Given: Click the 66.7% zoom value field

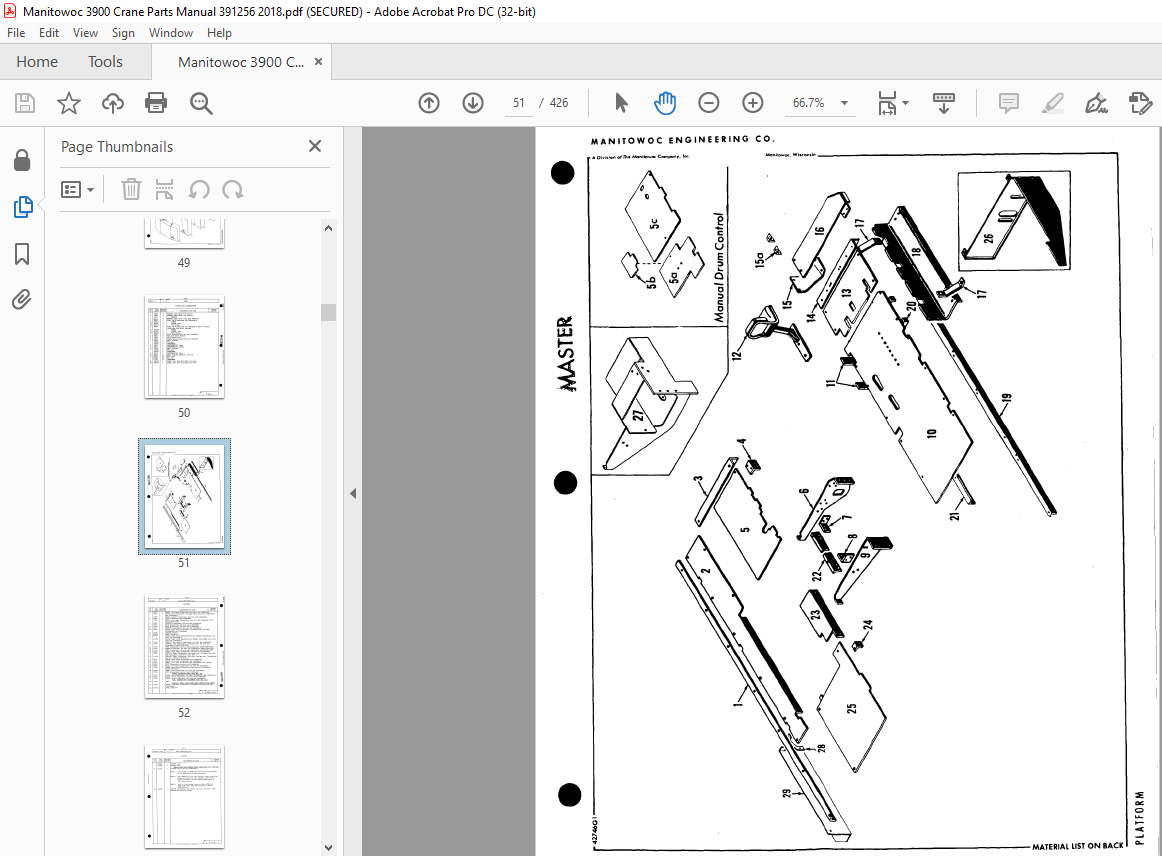Looking at the screenshot, I should [809, 103].
